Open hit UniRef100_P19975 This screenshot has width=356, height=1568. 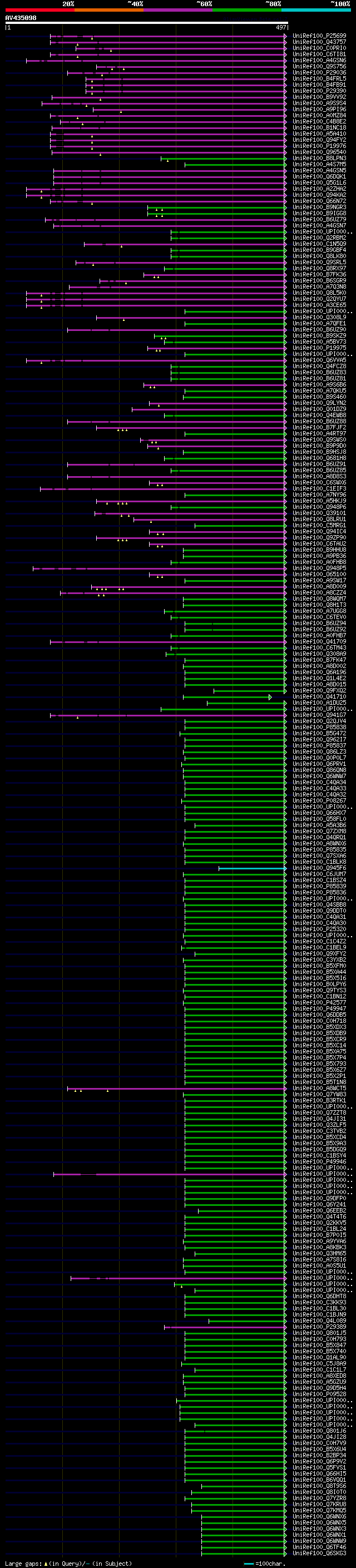319,348
